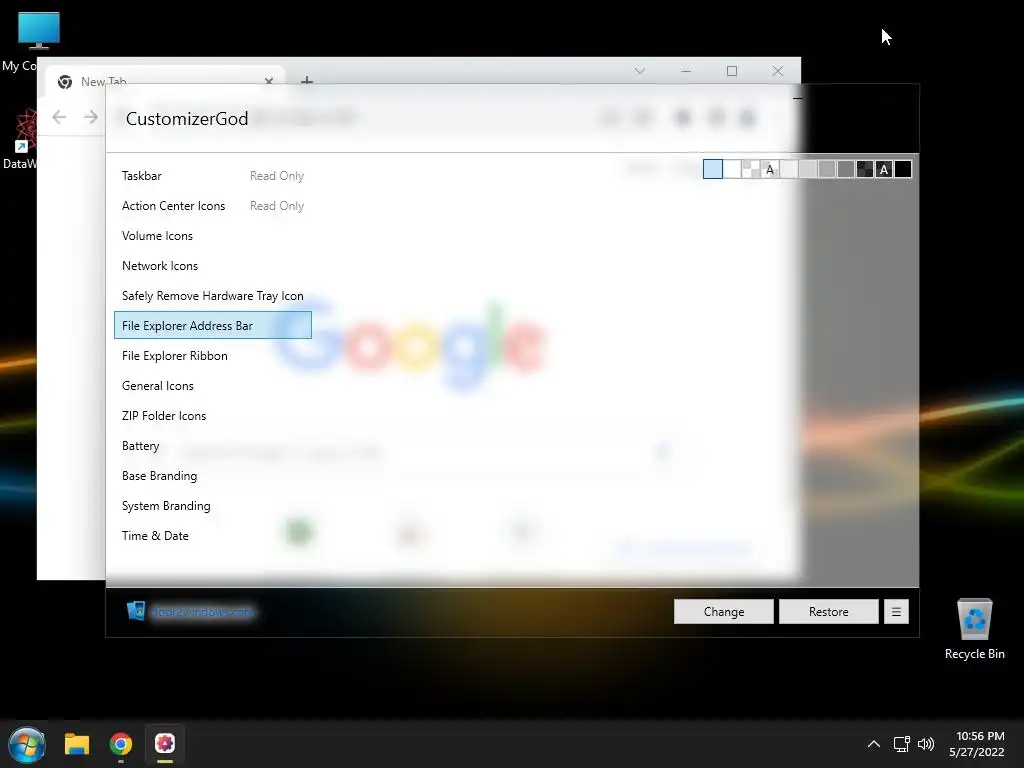
Task: Maximize the Chrome window
Action: [x=732, y=71]
